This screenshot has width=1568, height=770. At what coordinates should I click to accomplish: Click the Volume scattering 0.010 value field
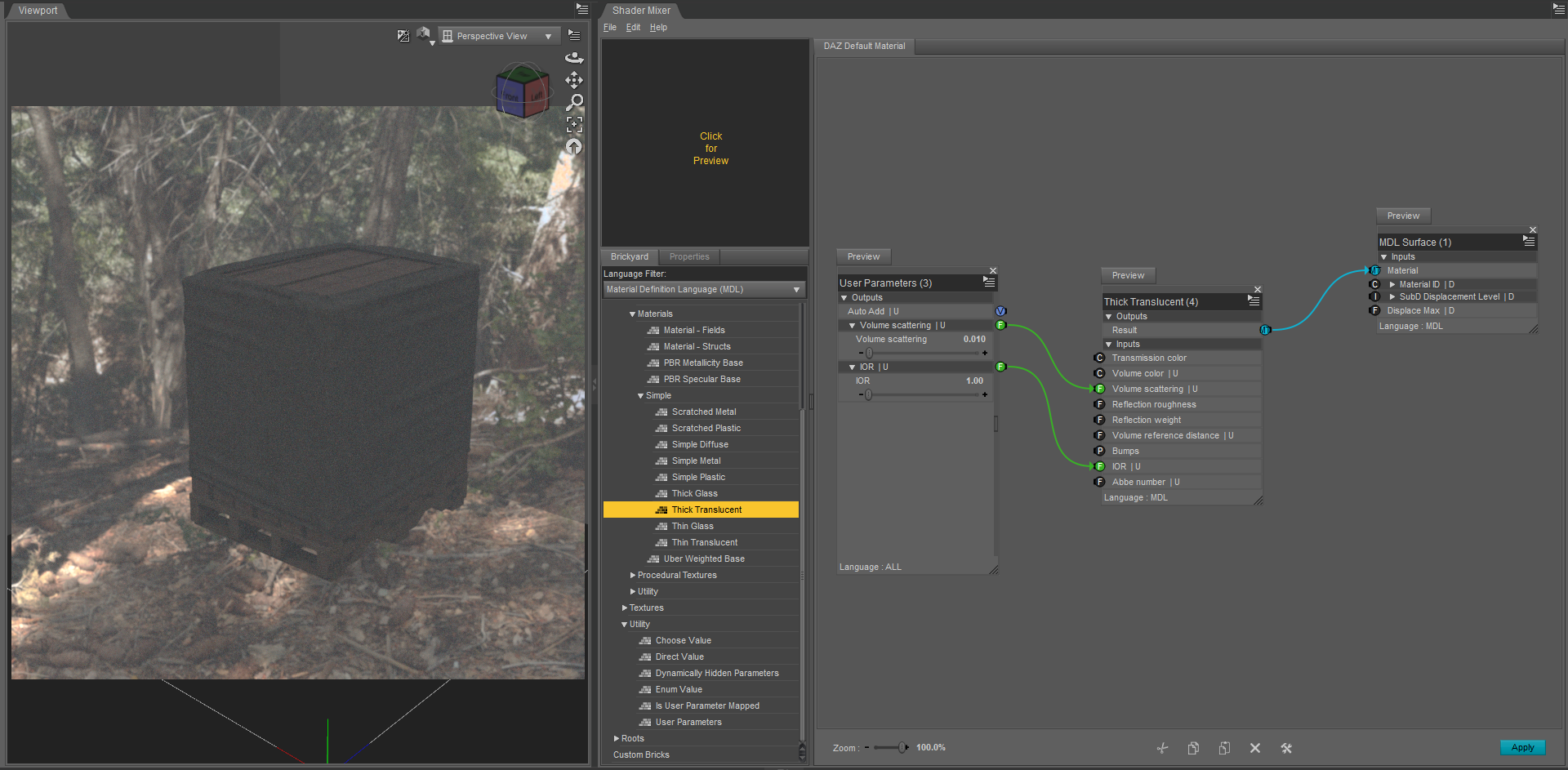point(974,340)
